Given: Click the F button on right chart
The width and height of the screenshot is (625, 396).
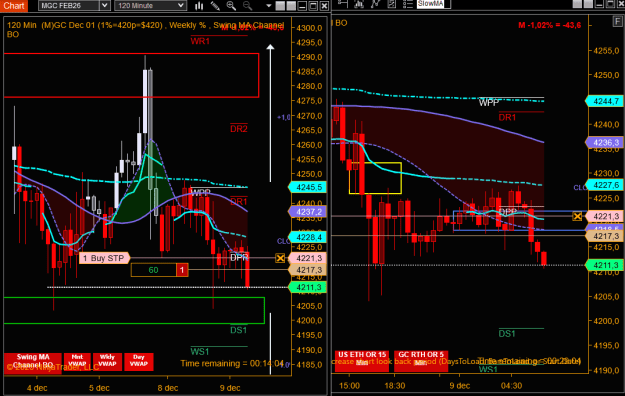Looking at the screenshot, I should pos(617,22).
